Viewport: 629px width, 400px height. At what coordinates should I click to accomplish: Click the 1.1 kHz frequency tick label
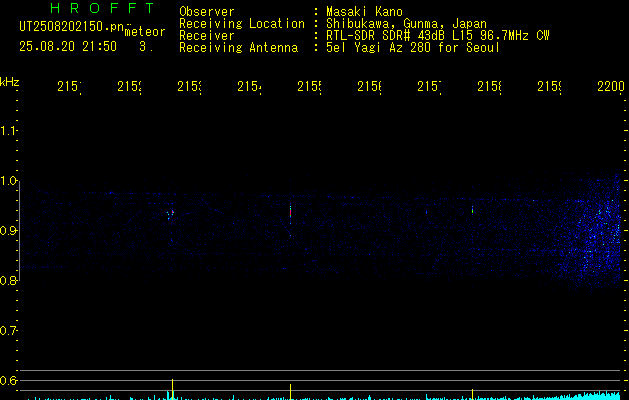coord(8,131)
